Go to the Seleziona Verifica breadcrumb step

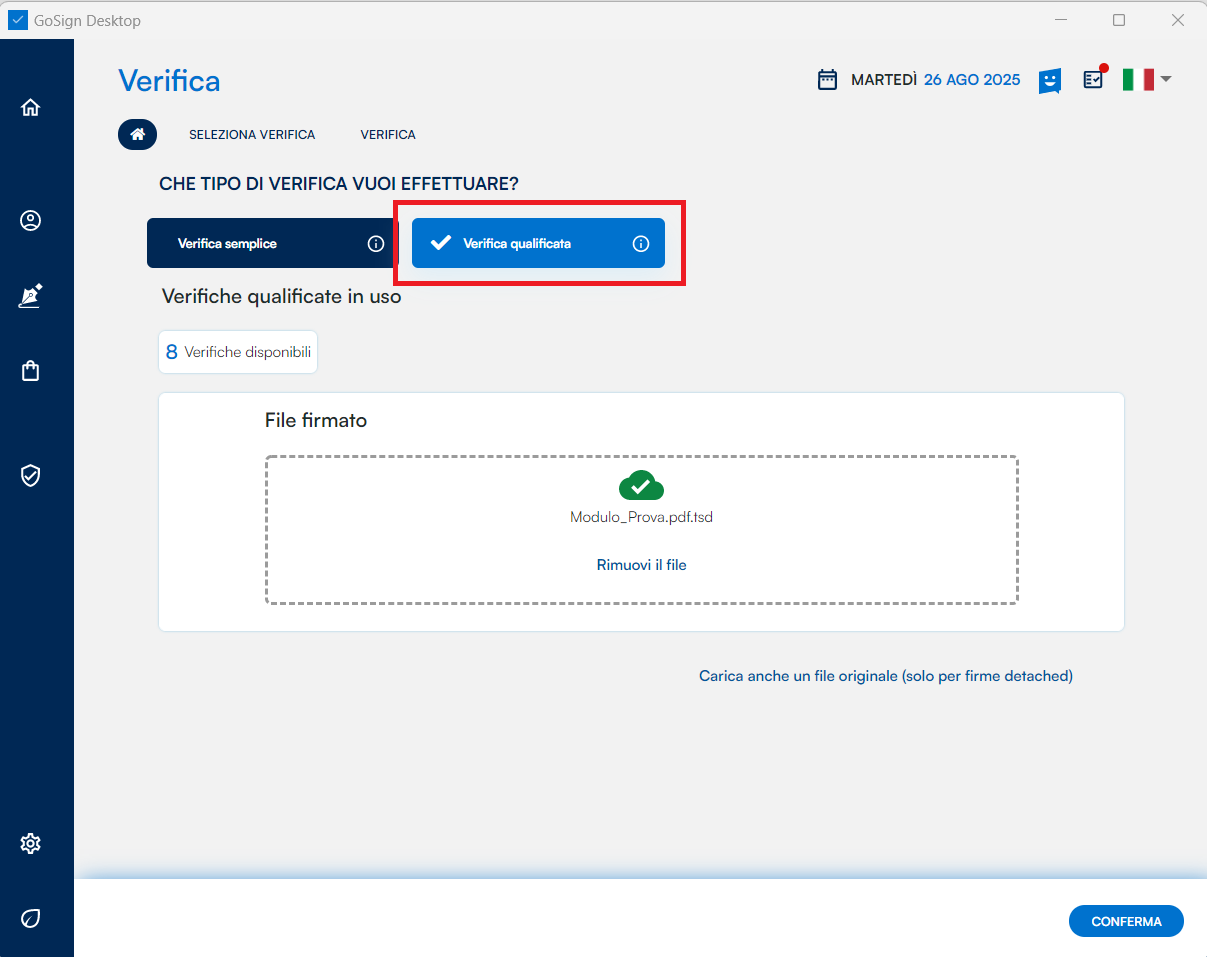[252, 135]
